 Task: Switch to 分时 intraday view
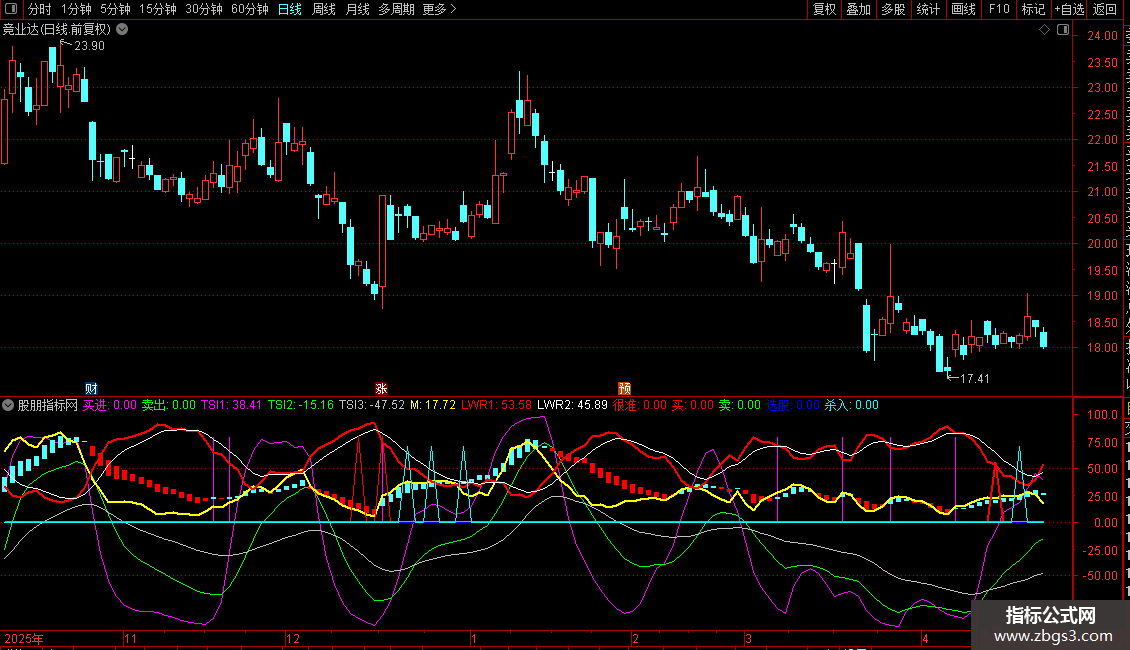click(x=39, y=9)
